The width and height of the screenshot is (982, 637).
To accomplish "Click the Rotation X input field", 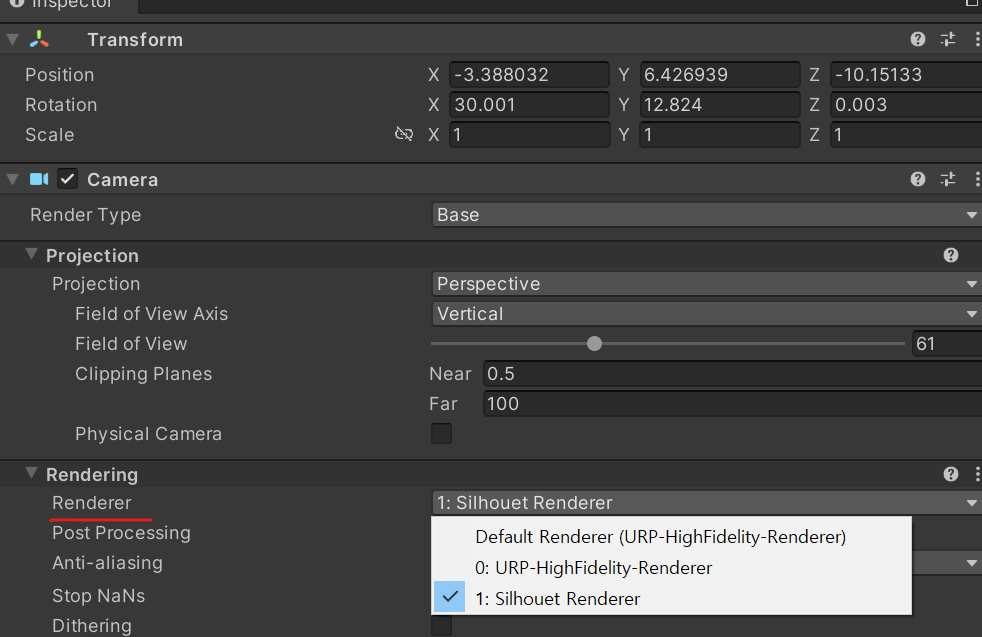I will point(529,105).
